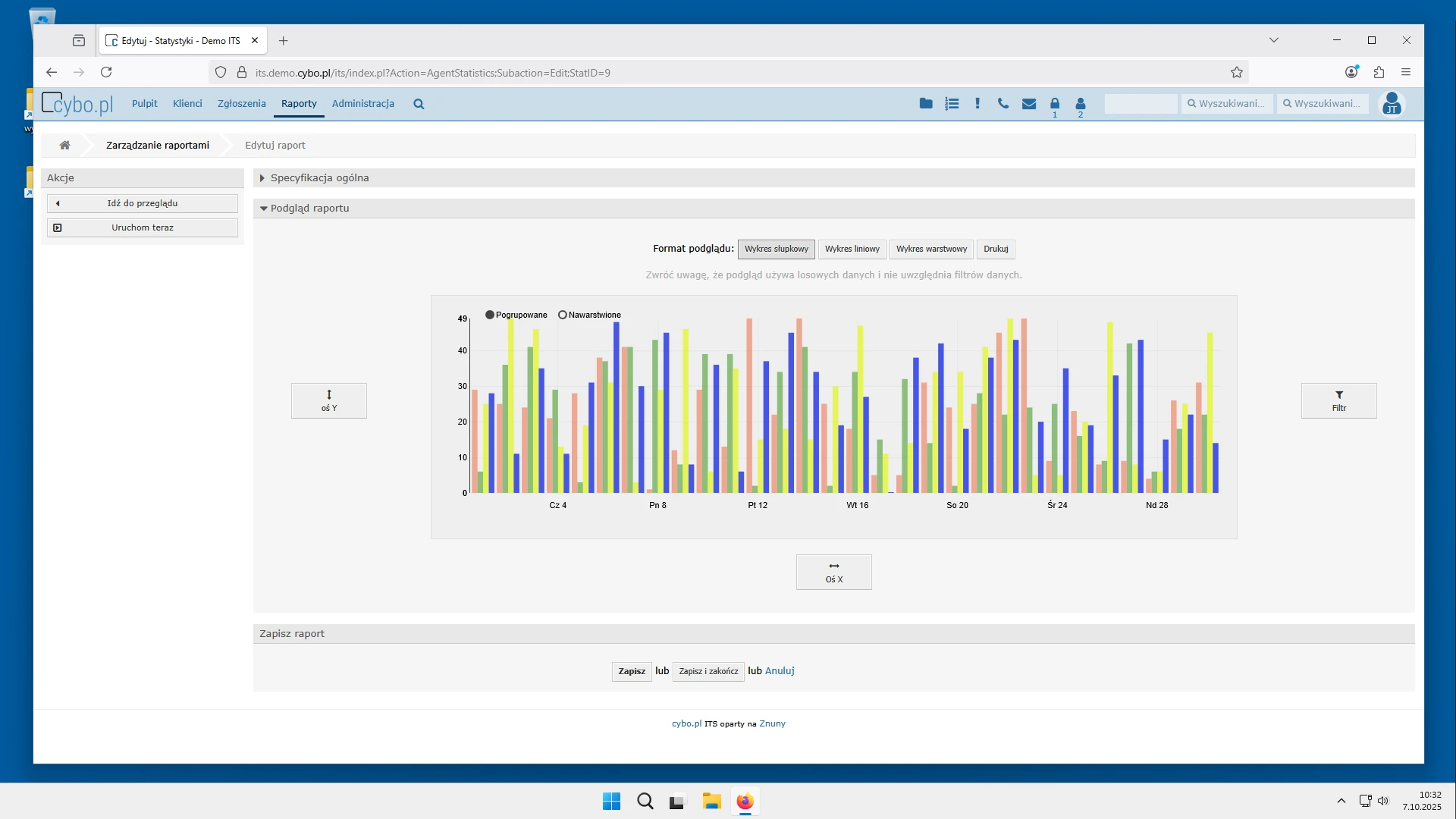The image size is (1456, 819).
Task: Click the email ticket envelope icon
Action: [x=1029, y=104]
